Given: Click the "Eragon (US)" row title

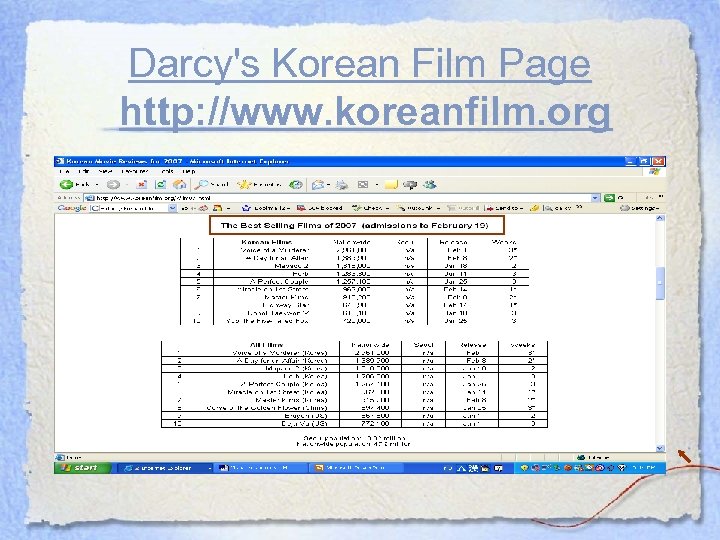Looking at the screenshot, I should 306,416.
